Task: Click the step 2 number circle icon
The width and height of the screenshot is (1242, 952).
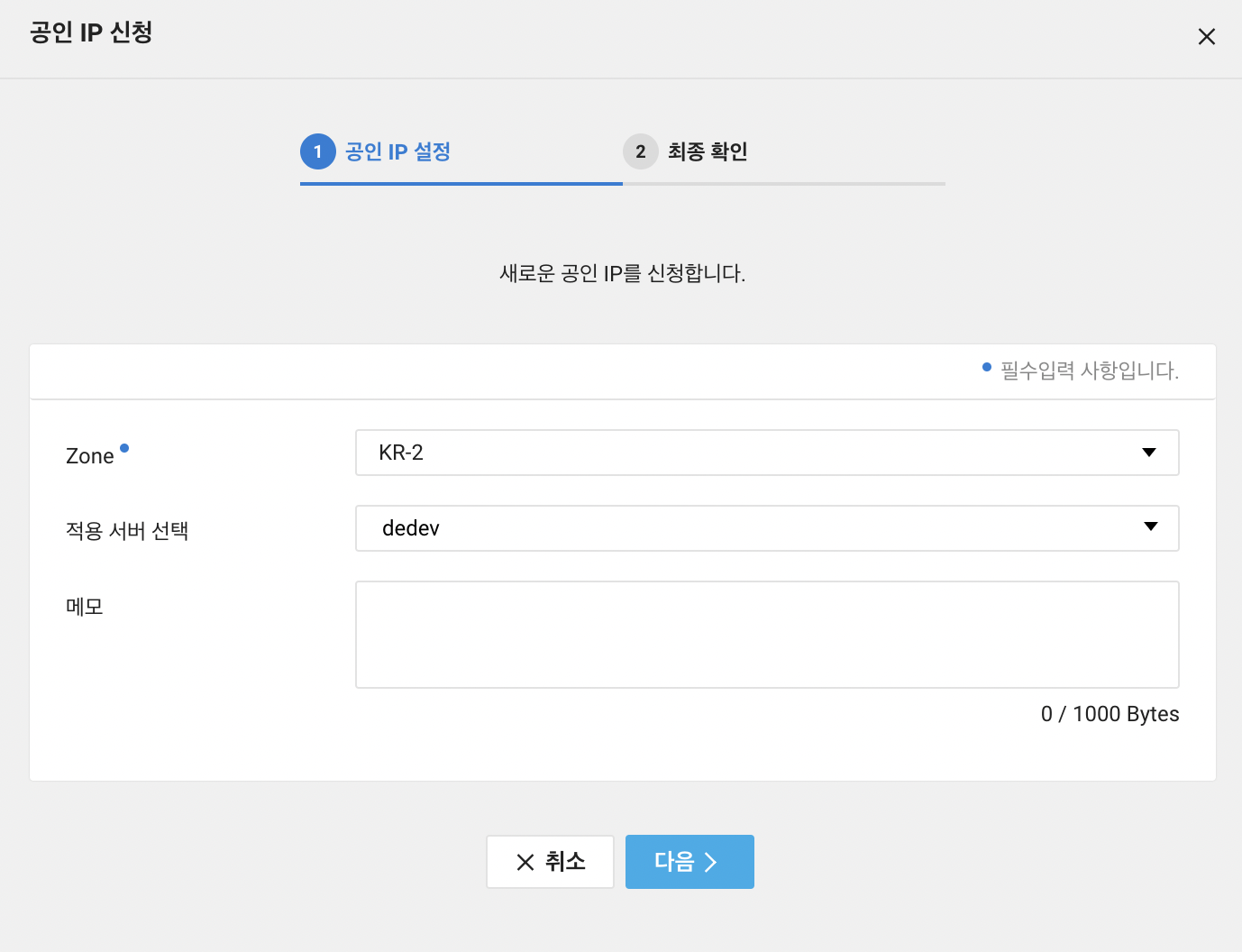Action: (641, 151)
